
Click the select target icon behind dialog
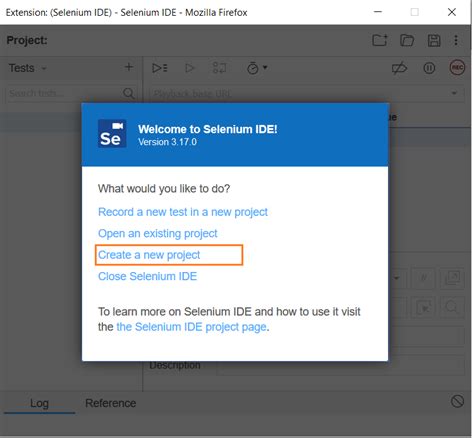tap(424, 307)
